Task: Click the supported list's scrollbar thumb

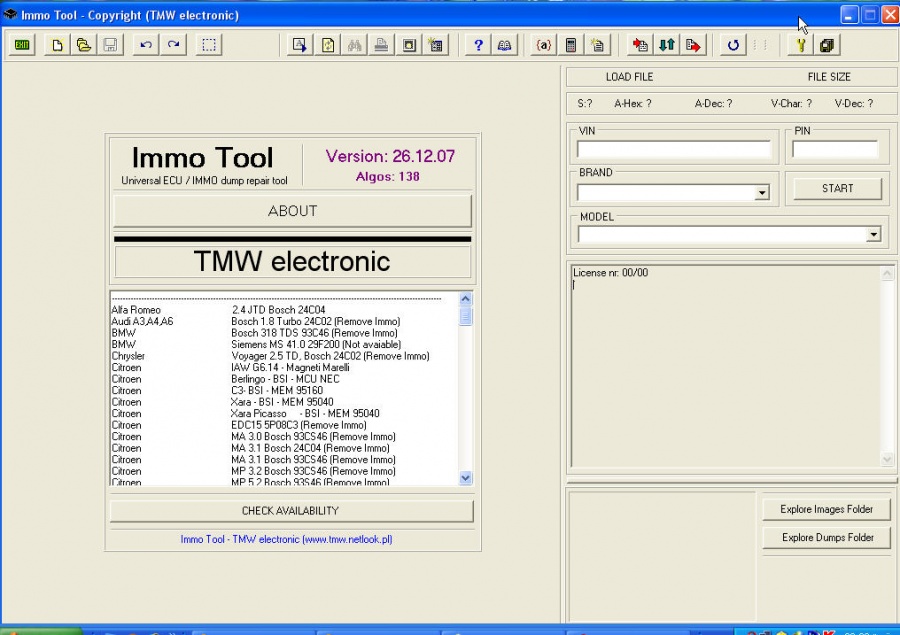Action: [x=465, y=316]
